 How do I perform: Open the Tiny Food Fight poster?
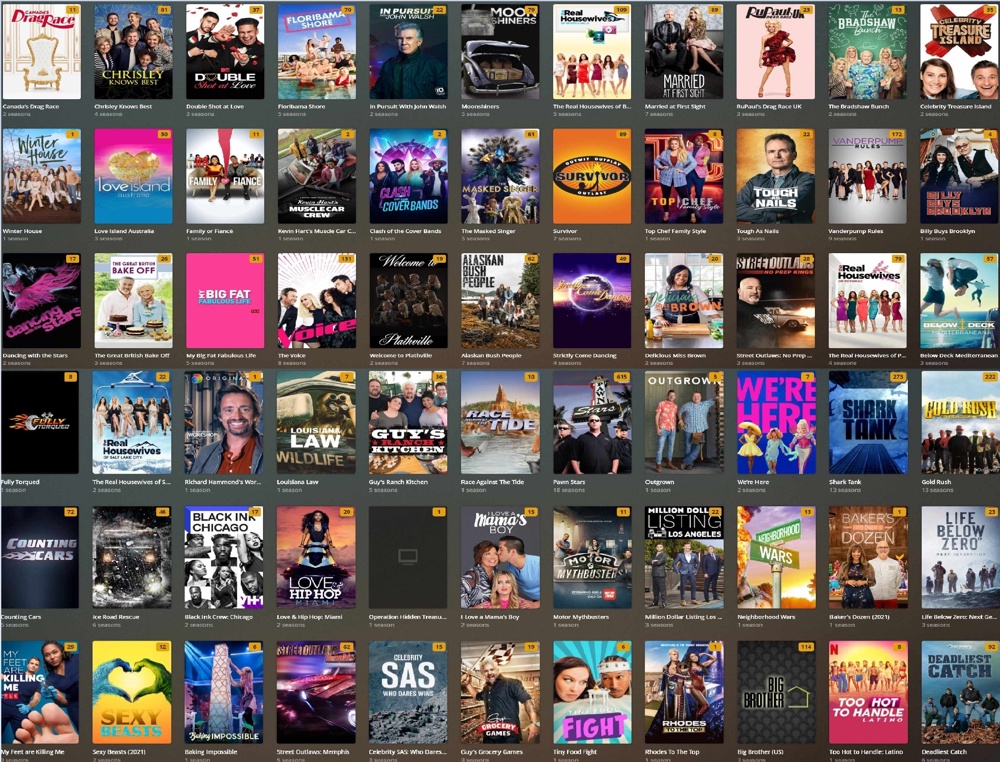pyautogui.click(x=592, y=692)
